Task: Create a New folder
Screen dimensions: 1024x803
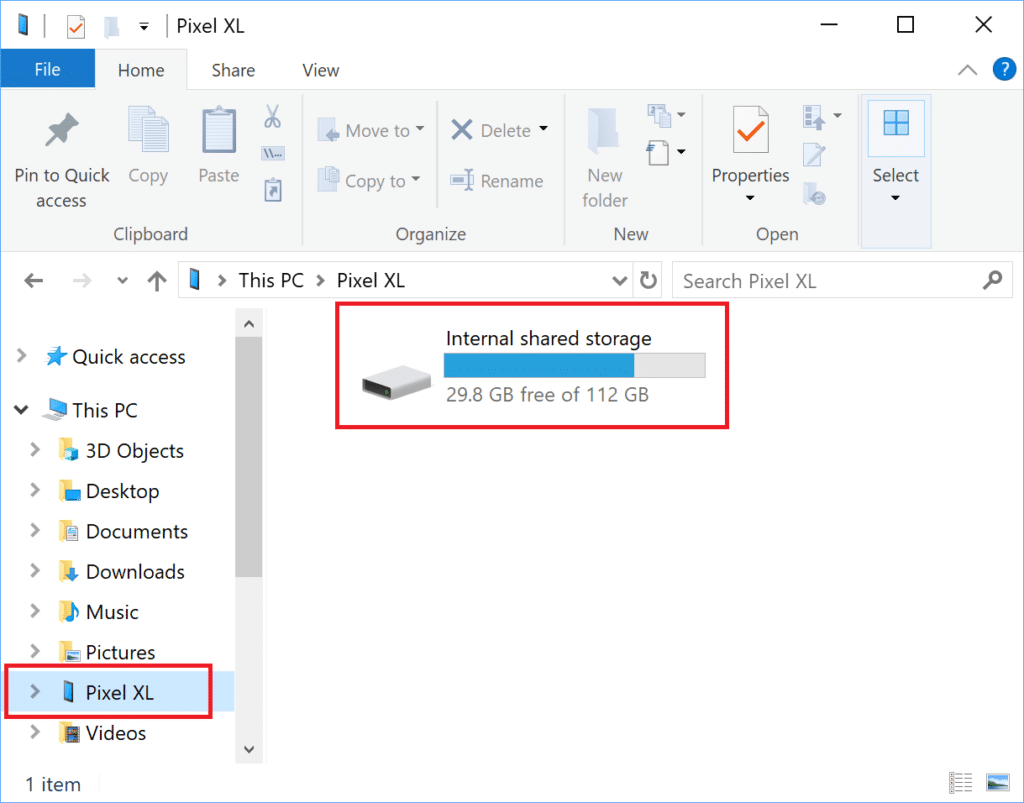Action: [605, 159]
